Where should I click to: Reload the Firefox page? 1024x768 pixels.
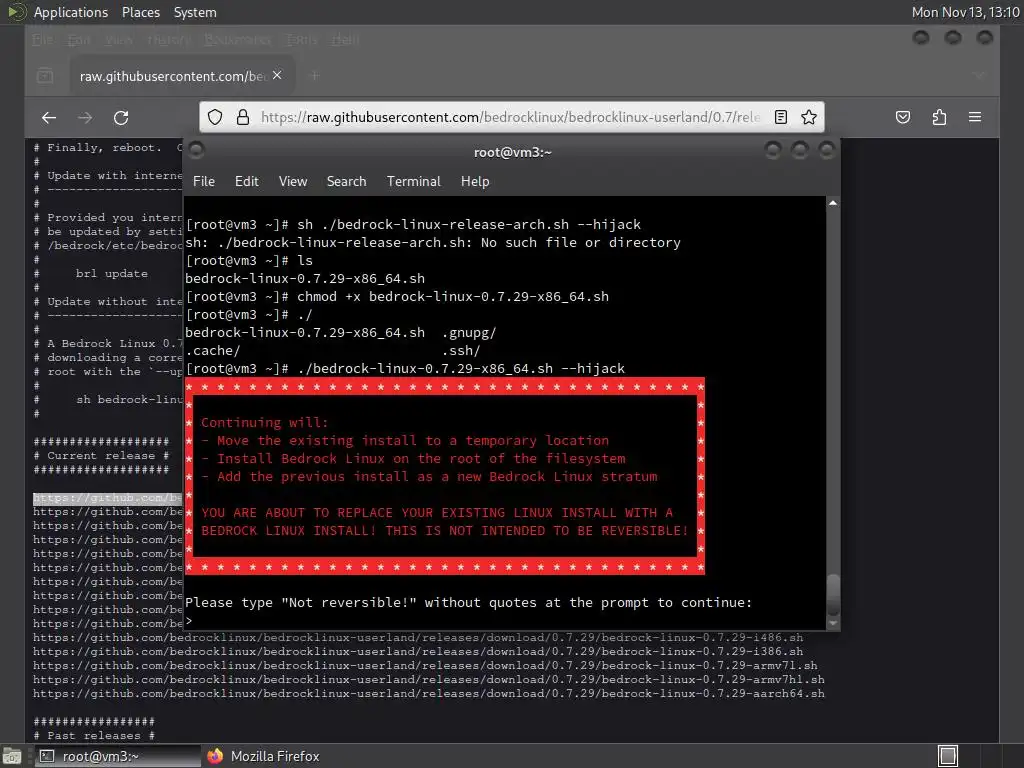click(121, 118)
